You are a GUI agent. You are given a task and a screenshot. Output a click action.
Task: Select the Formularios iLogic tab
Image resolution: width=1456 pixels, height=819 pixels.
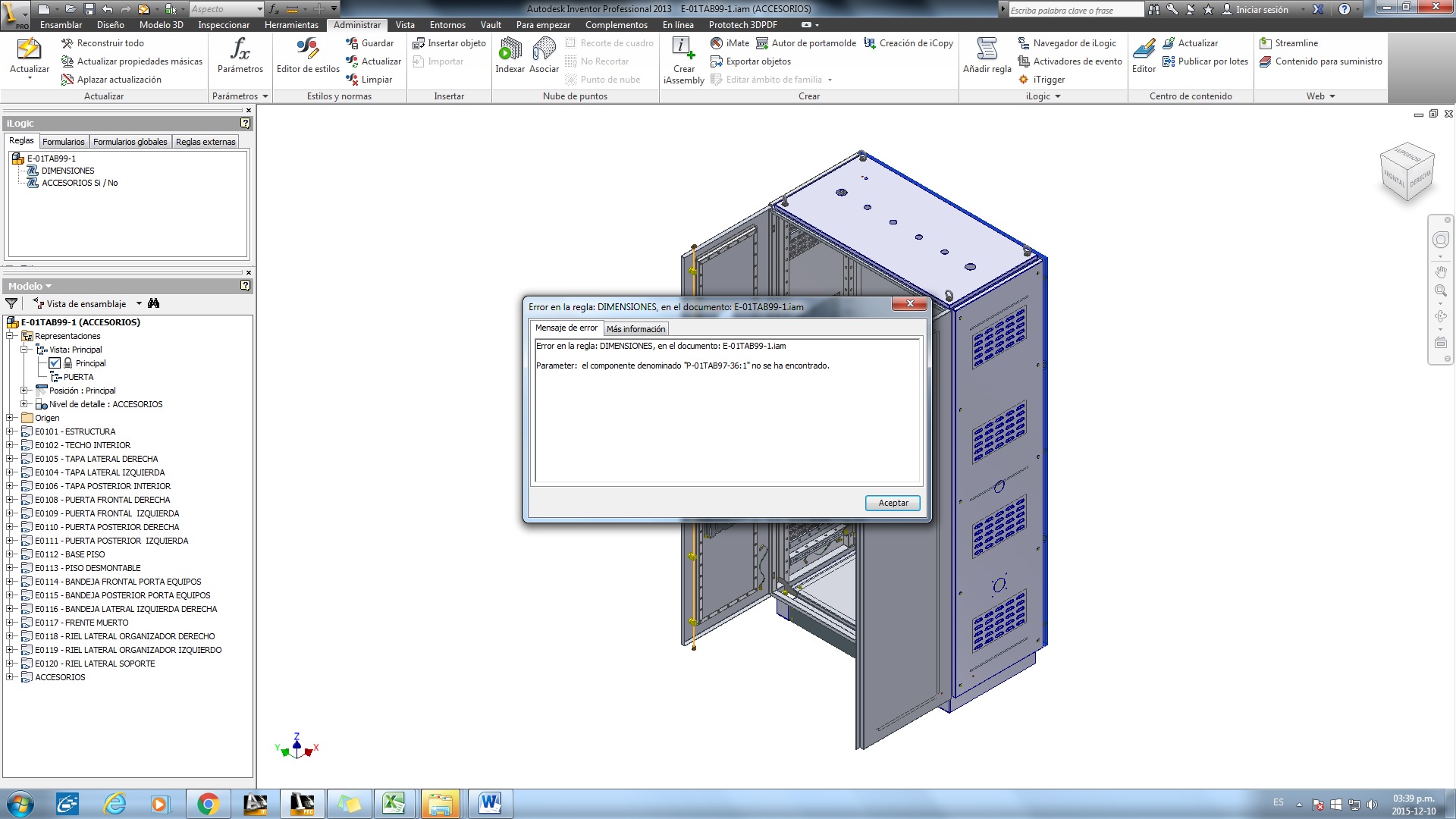(64, 142)
